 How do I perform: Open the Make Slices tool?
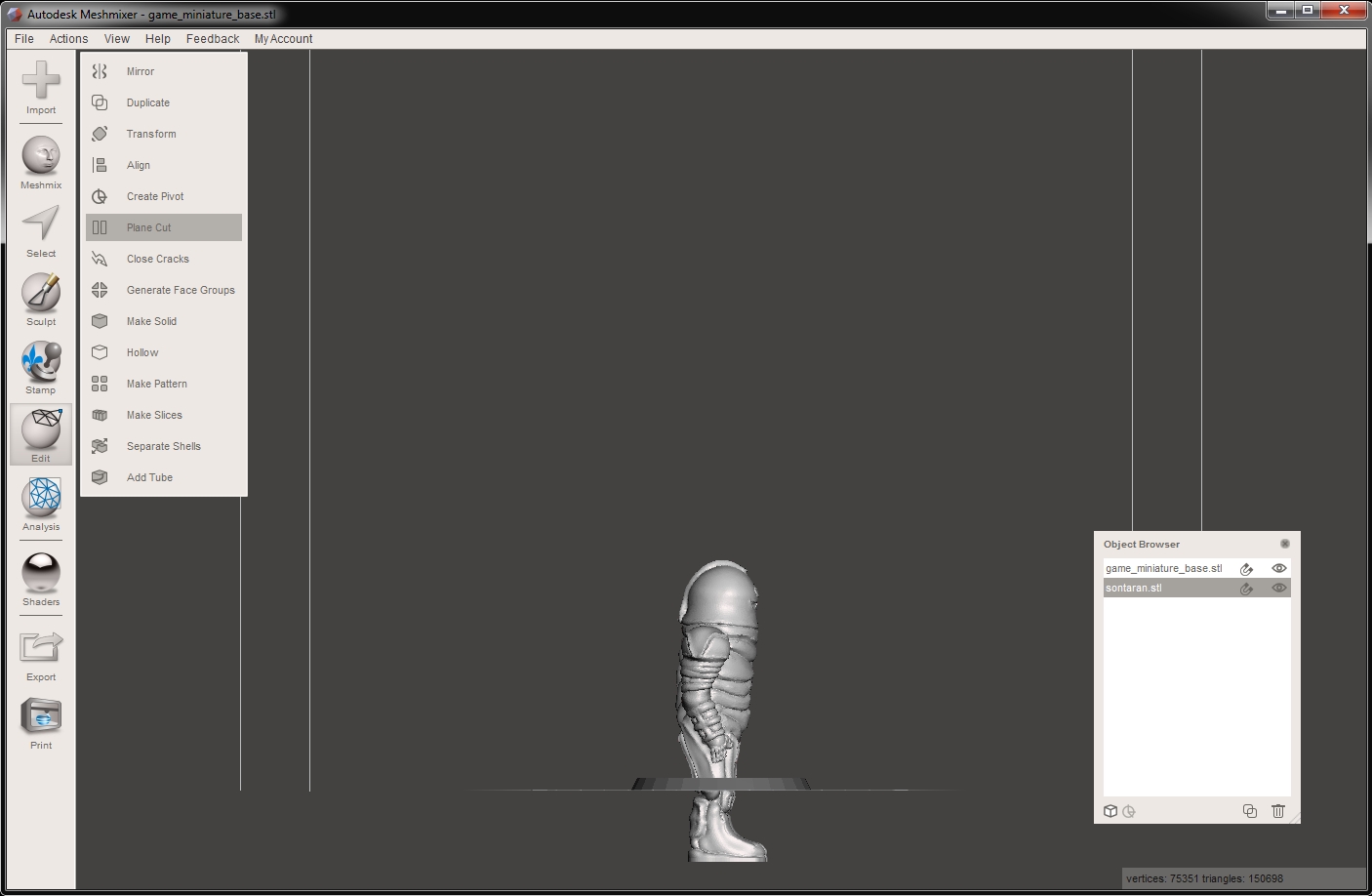[164, 415]
